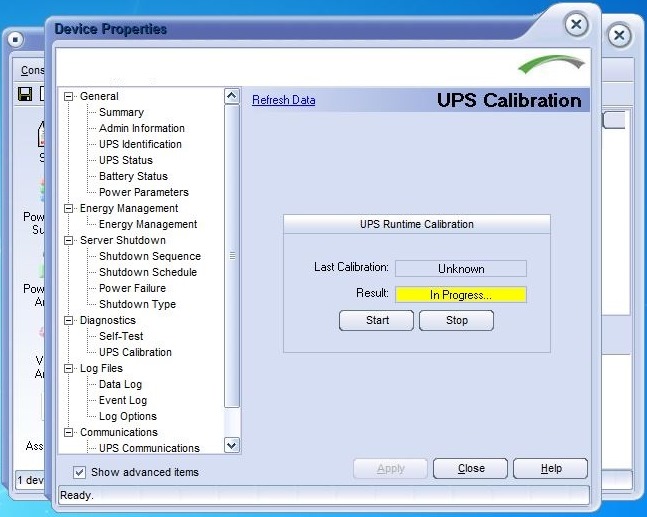Screen dimensions: 647x517
Task: Collapse the Log Files tree node
Action: pyautogui.click(x=68, y=368)
